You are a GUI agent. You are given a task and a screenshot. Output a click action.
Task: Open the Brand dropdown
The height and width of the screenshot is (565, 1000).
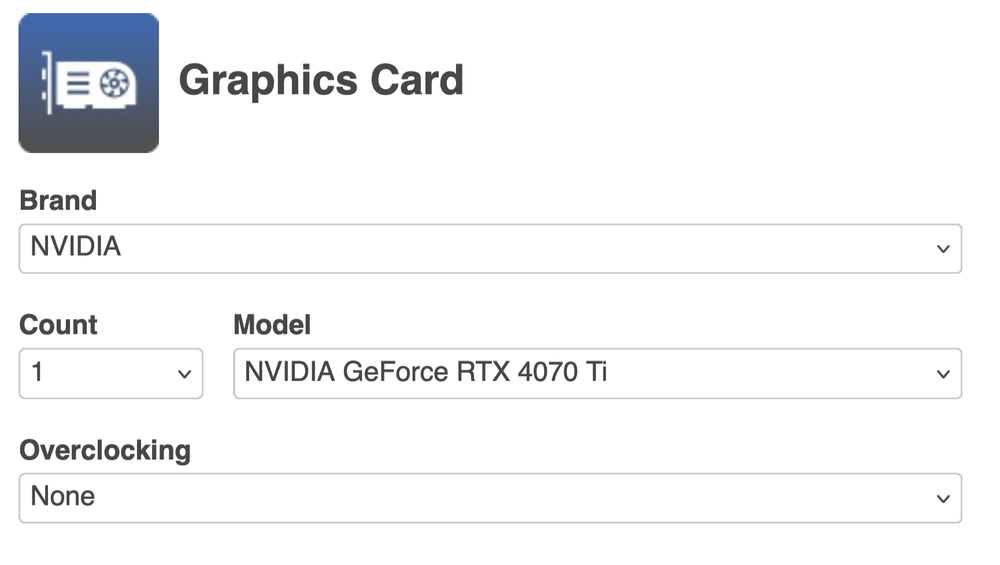(x=490, y=248)
